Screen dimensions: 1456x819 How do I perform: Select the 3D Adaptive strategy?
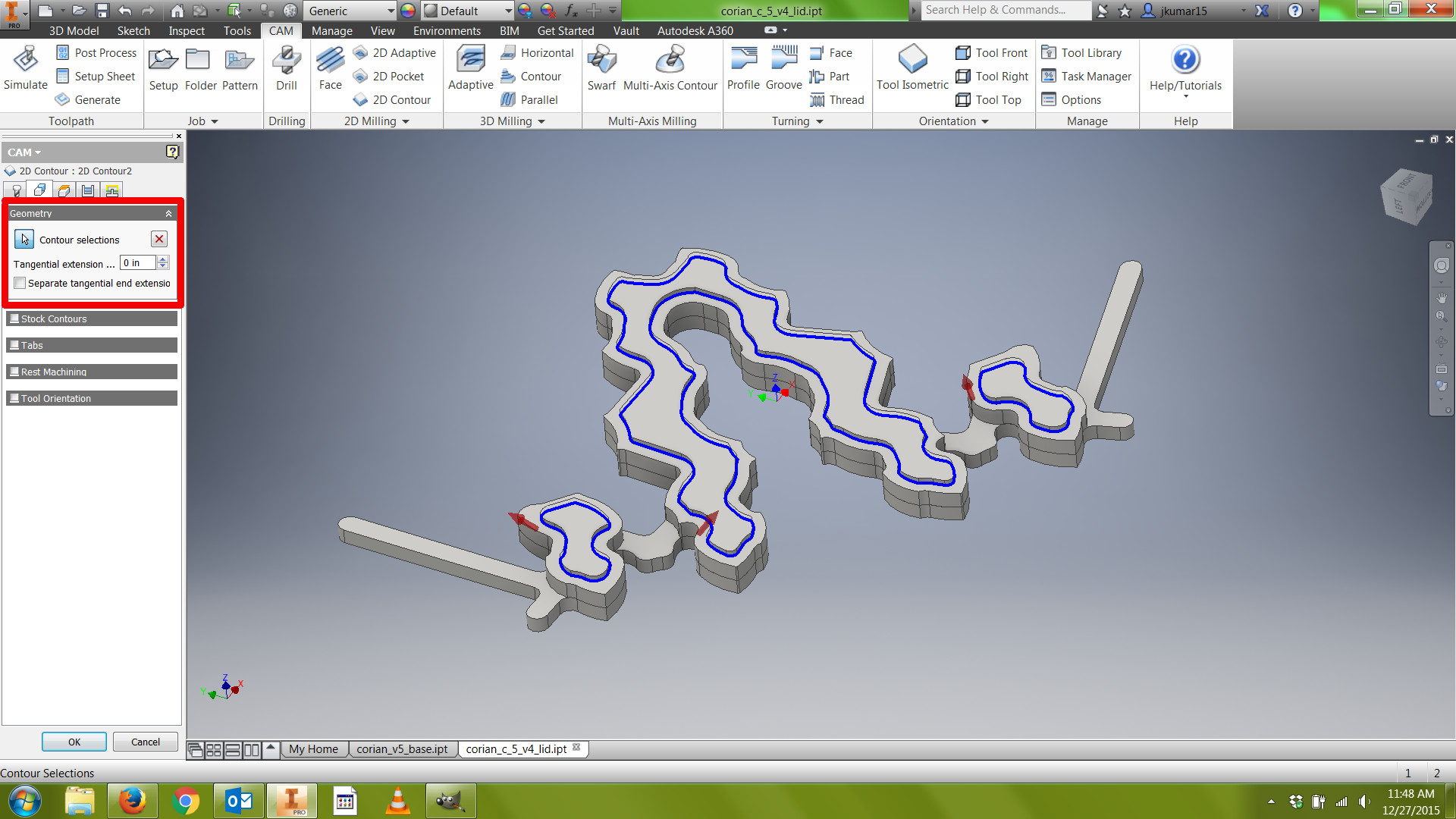(470, 68)
